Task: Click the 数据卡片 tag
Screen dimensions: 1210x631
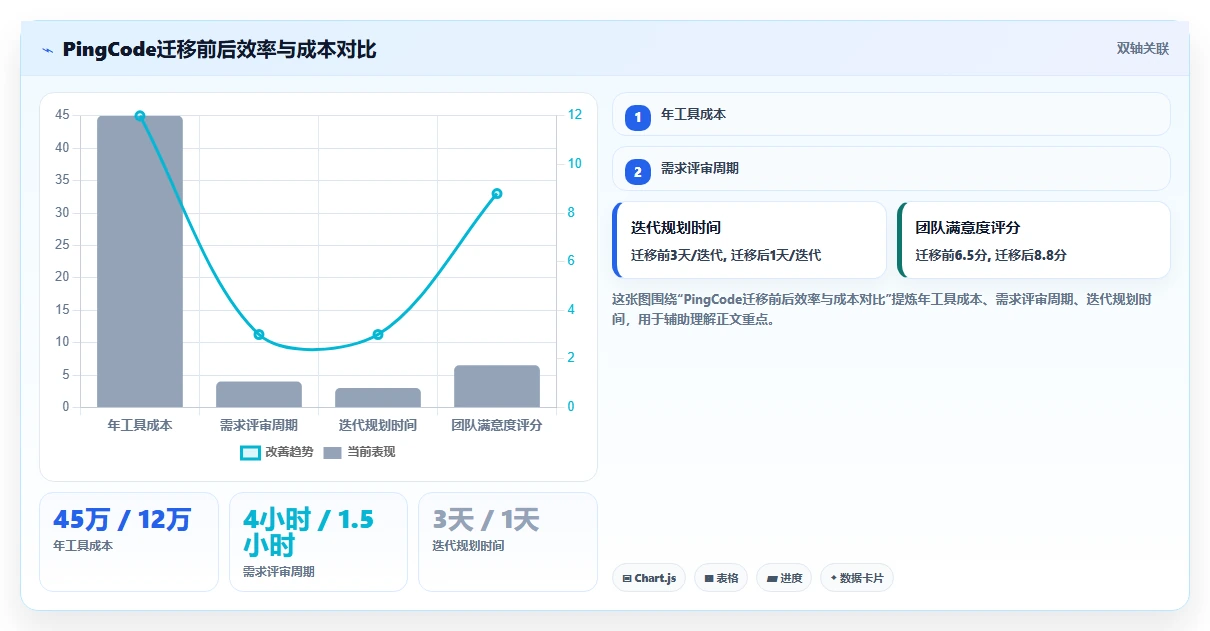Action: (856, 578)
